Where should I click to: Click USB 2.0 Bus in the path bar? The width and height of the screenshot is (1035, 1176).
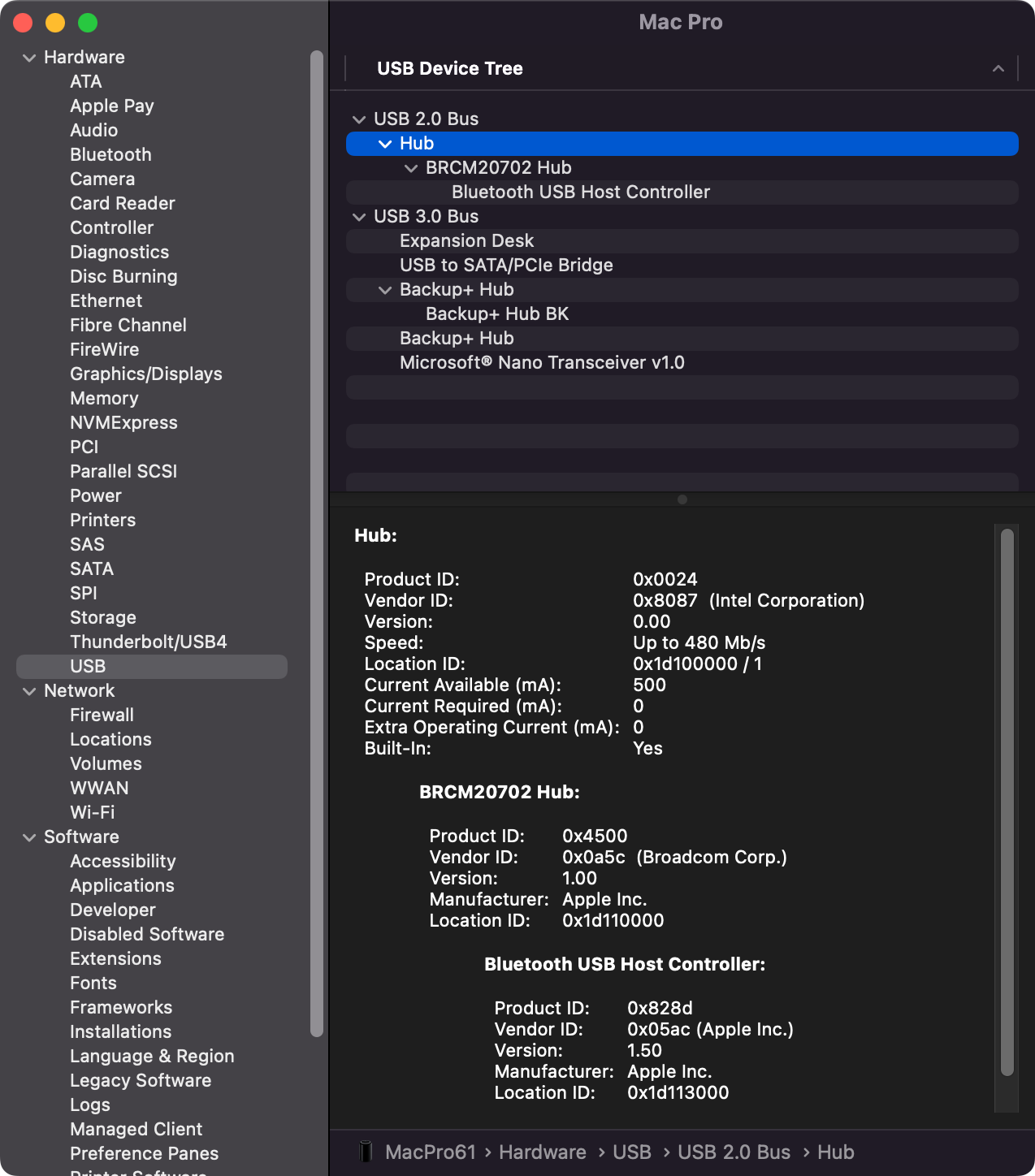click(x=734, y=1152)
